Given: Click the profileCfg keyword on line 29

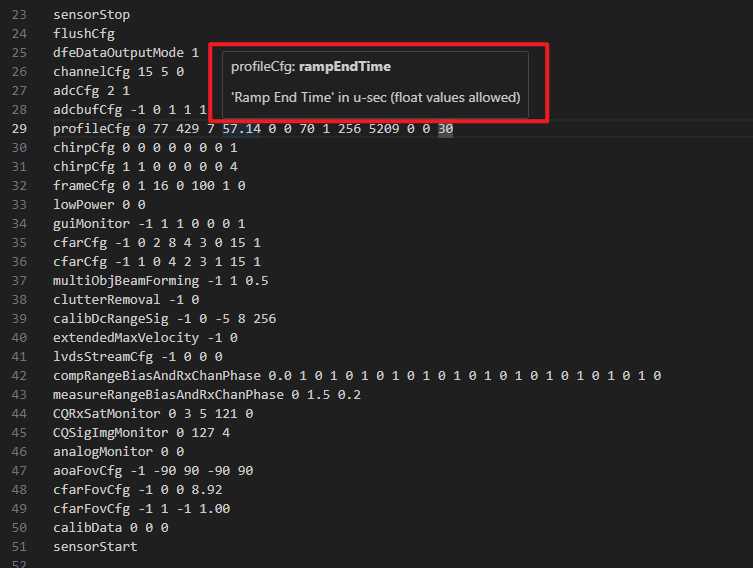Looking at the screenshot, I should (91, 129).
